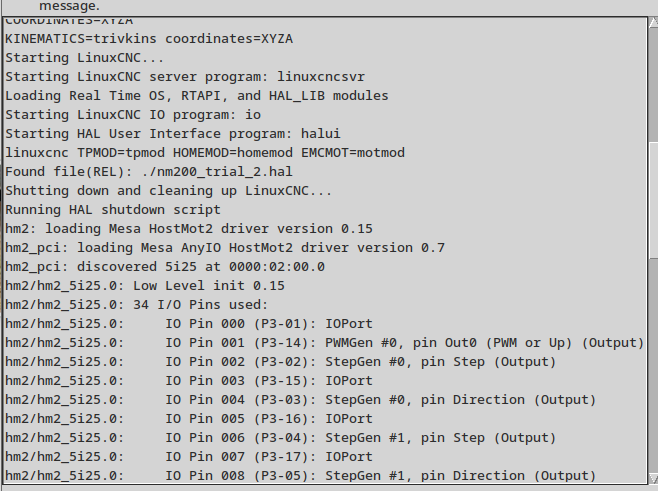The width and height of the screenshot is (658, 491).
Task: Place cursor on 'Starting LinuxCNC...' line
Action: click(x=84, y=57)
